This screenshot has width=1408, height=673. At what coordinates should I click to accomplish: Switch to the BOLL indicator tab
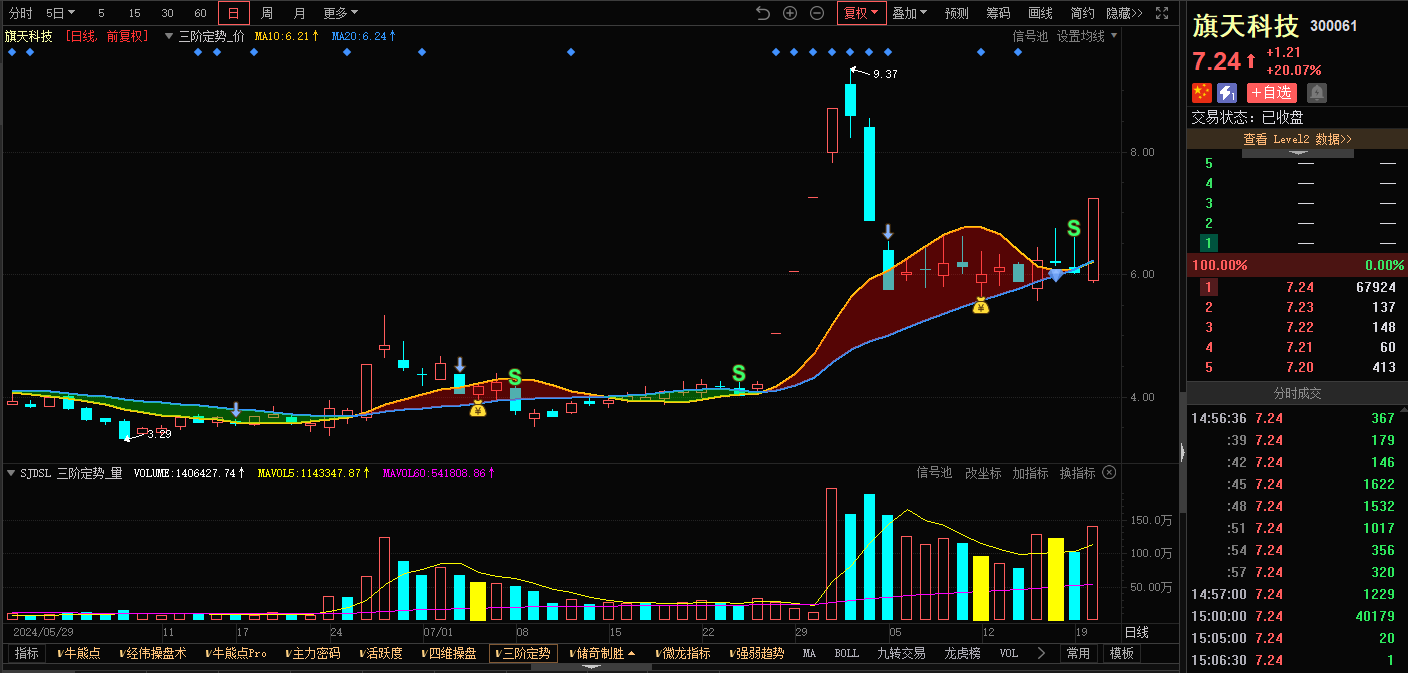846,653
